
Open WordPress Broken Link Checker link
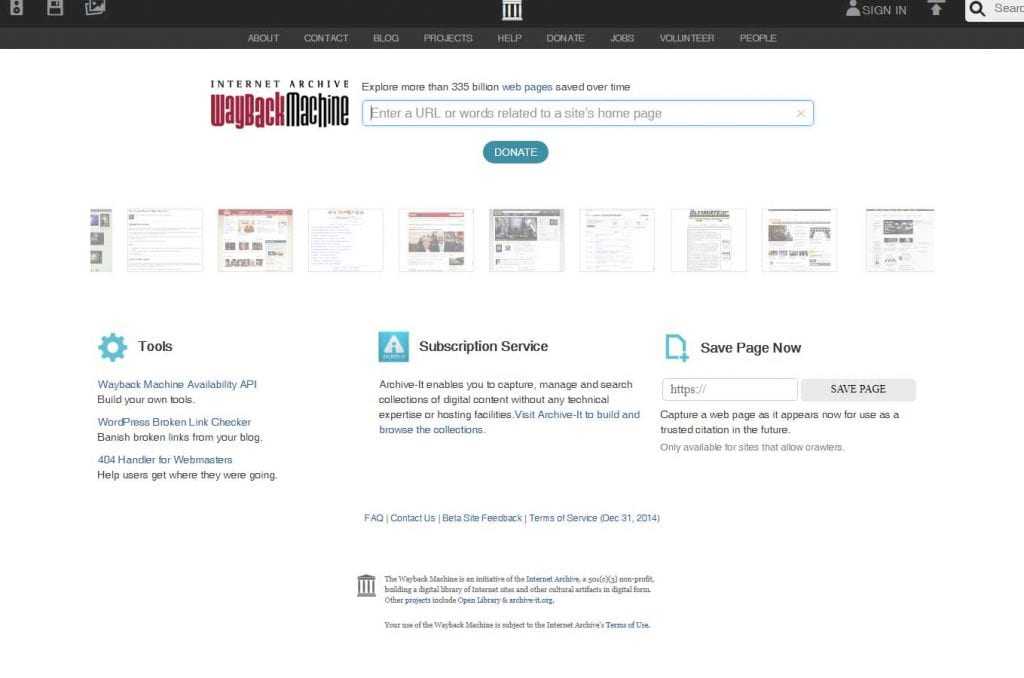tap(174, 422)
